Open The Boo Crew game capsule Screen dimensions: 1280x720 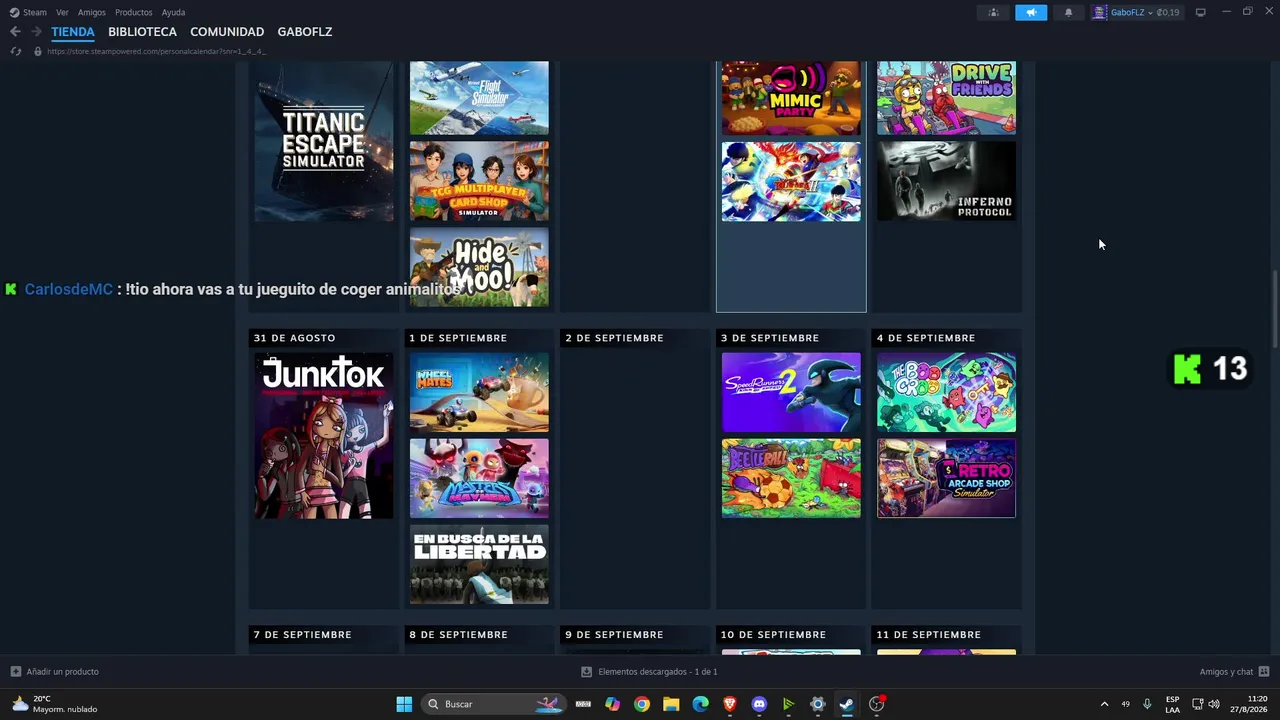(x=946, y=392)
